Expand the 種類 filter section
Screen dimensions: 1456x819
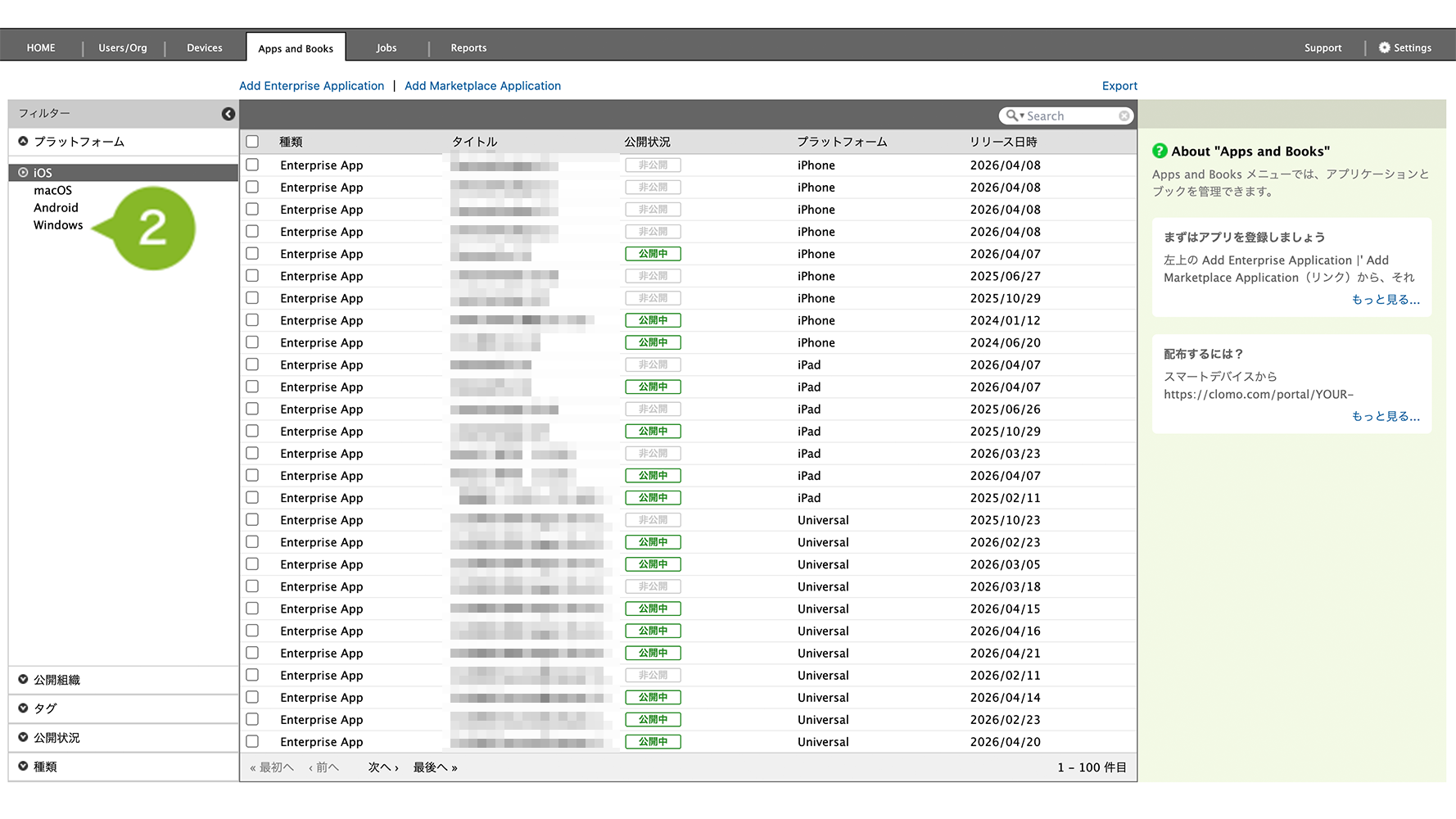23,766
